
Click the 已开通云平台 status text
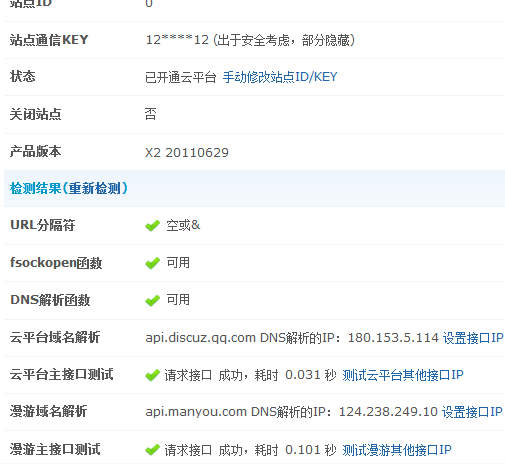pyautogui.click(x=181, y=77)
